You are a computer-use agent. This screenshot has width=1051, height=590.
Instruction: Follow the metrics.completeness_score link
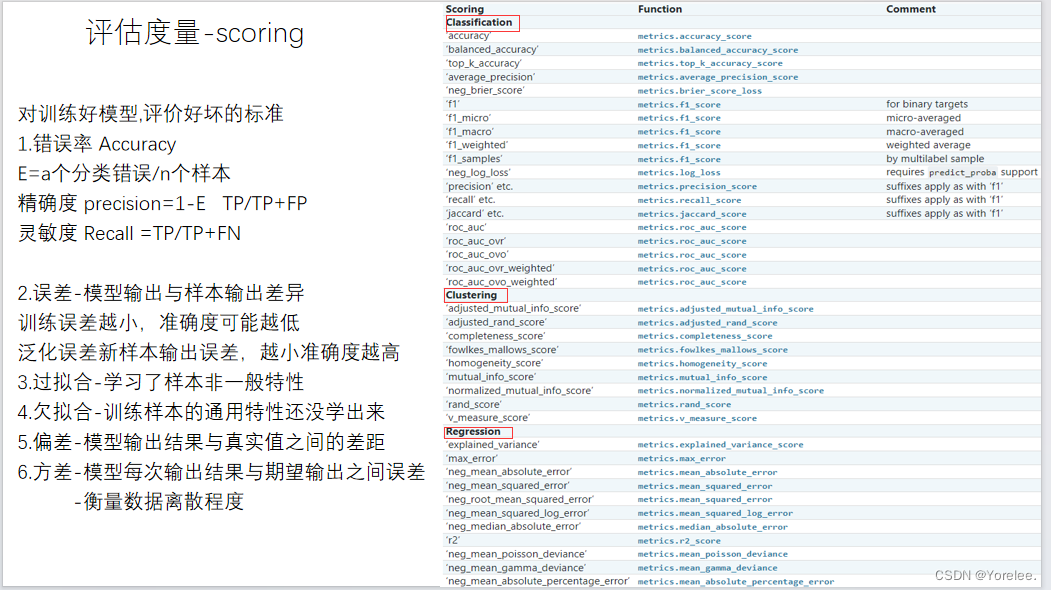(705, 337)
